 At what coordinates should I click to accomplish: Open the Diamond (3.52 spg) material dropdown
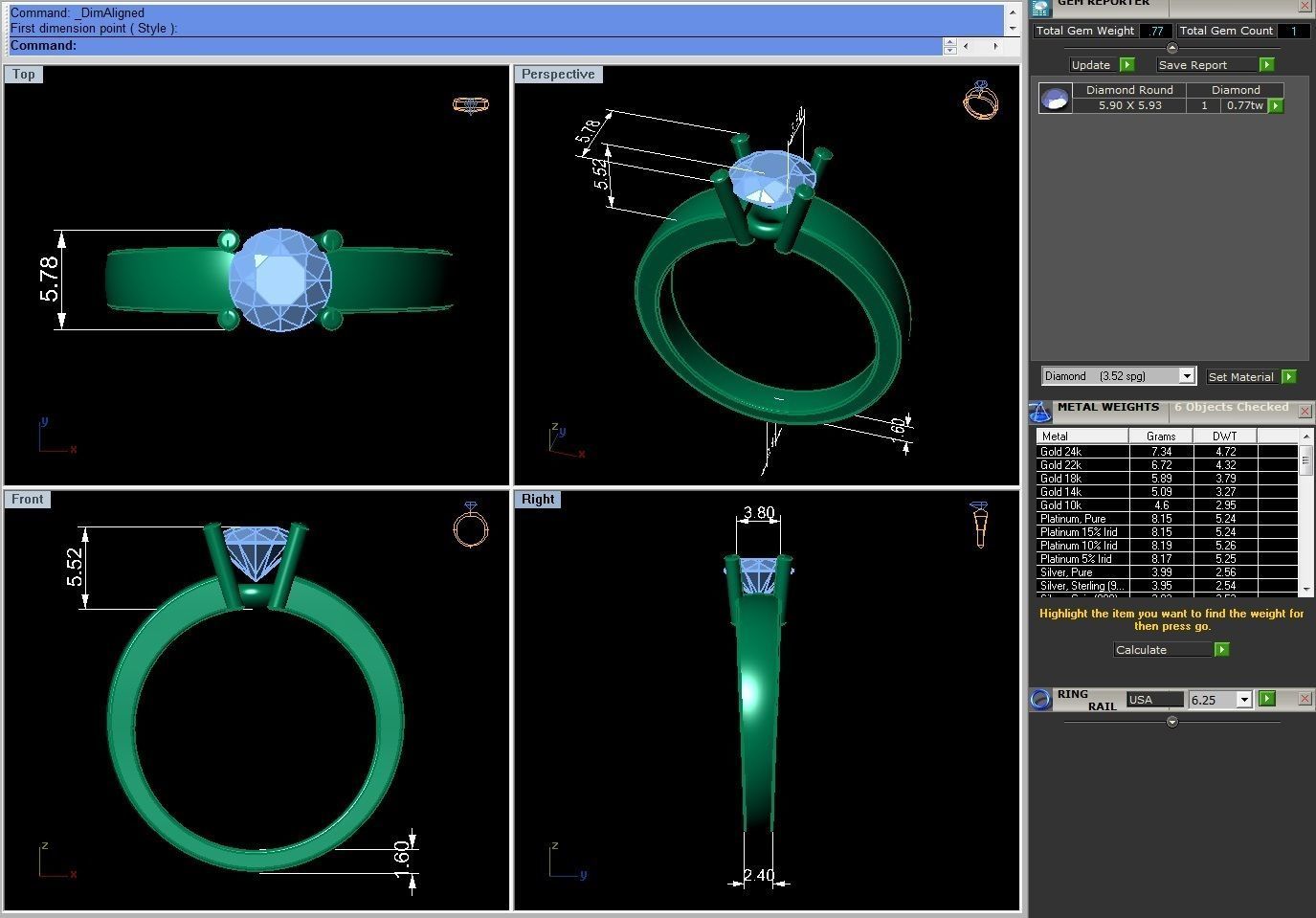(1186, 376)
